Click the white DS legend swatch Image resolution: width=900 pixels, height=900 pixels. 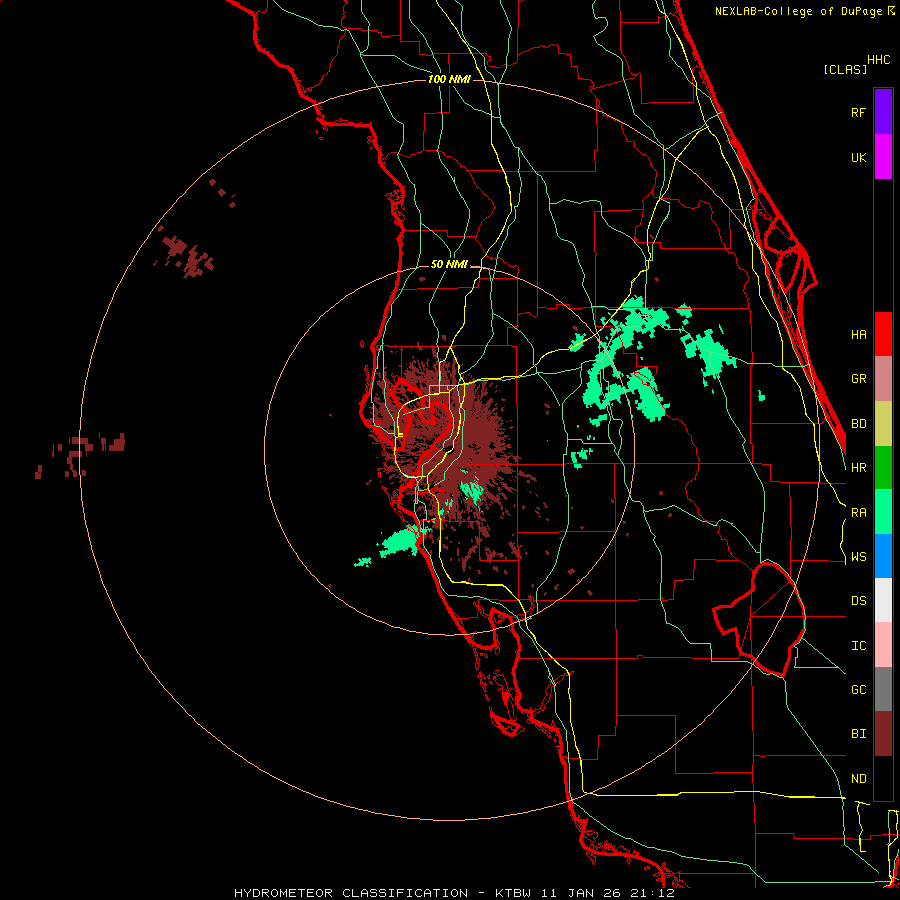[x=883, y=600]
